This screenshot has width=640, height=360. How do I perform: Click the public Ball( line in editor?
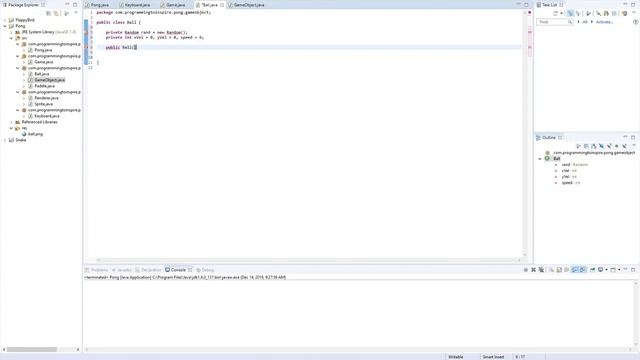tap(121, 47)
